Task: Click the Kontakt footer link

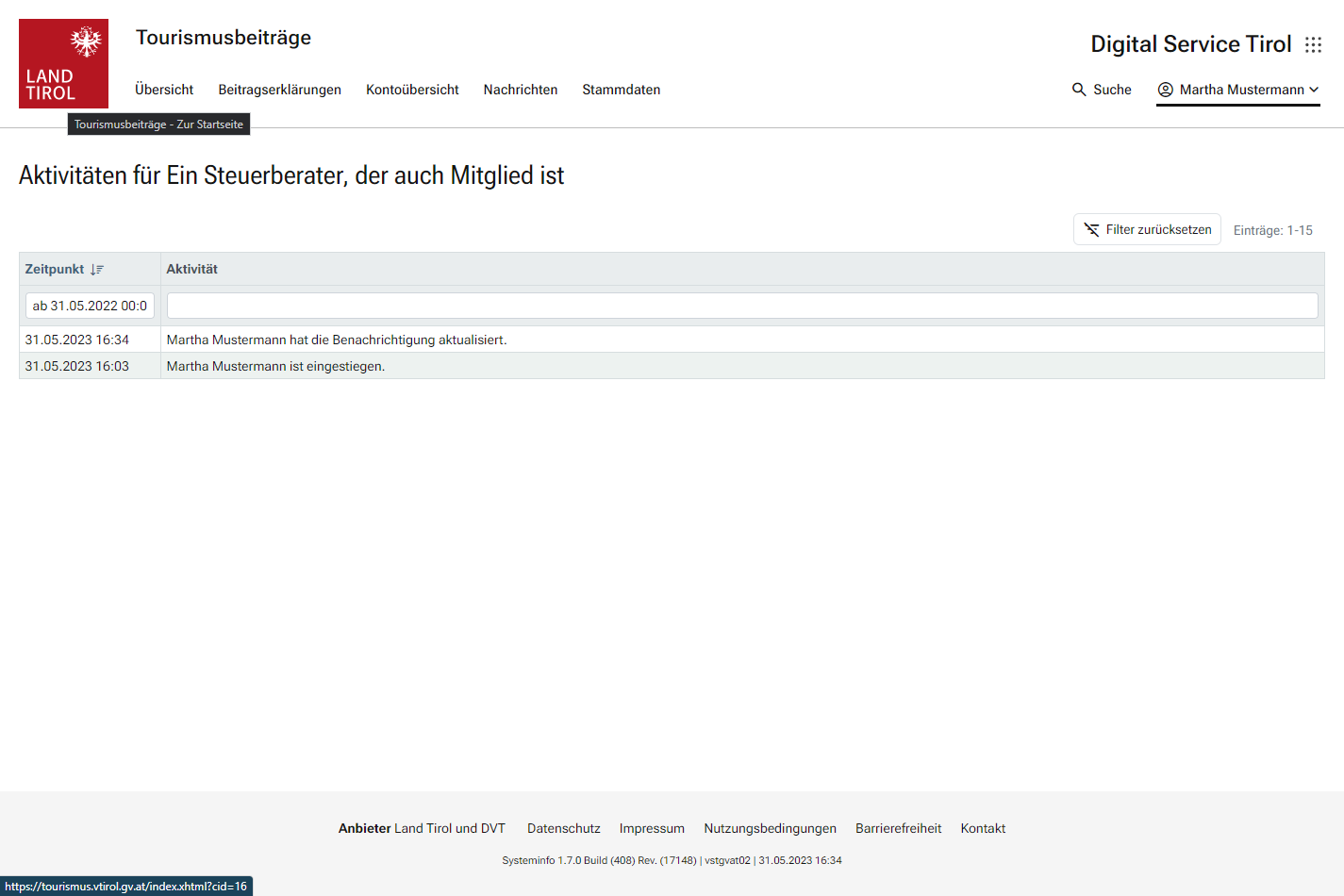Action: 983,828
